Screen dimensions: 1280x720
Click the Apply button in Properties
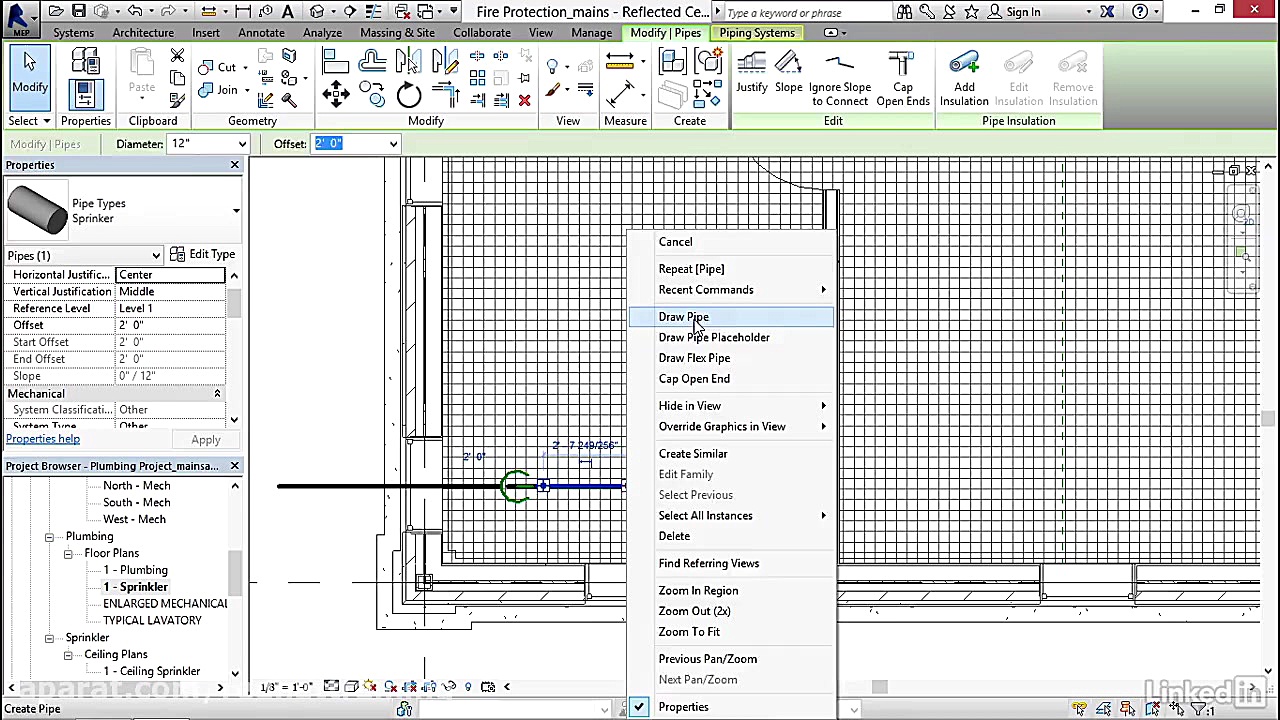205,439
